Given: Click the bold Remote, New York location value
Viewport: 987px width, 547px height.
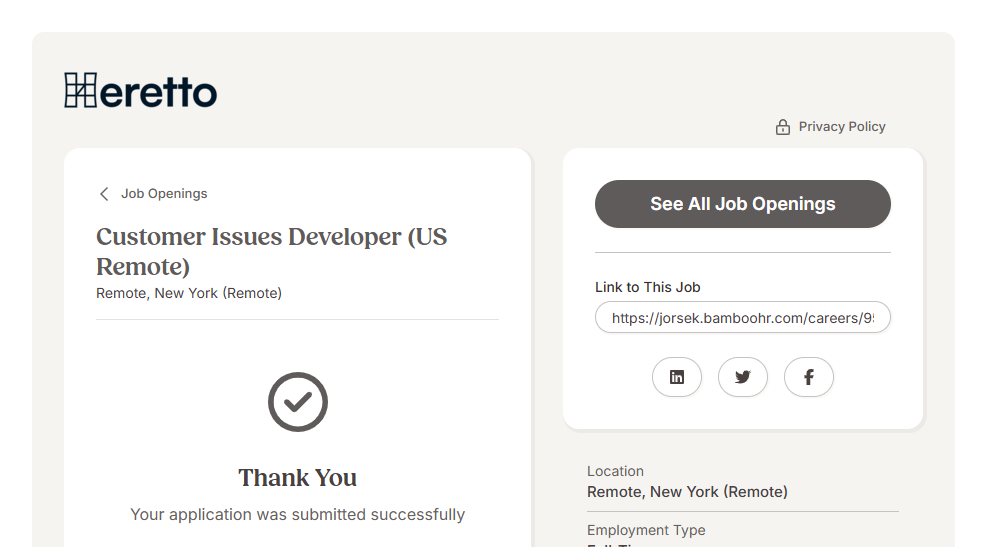Looking at the screenshot, I should click(x=687, y=492).
